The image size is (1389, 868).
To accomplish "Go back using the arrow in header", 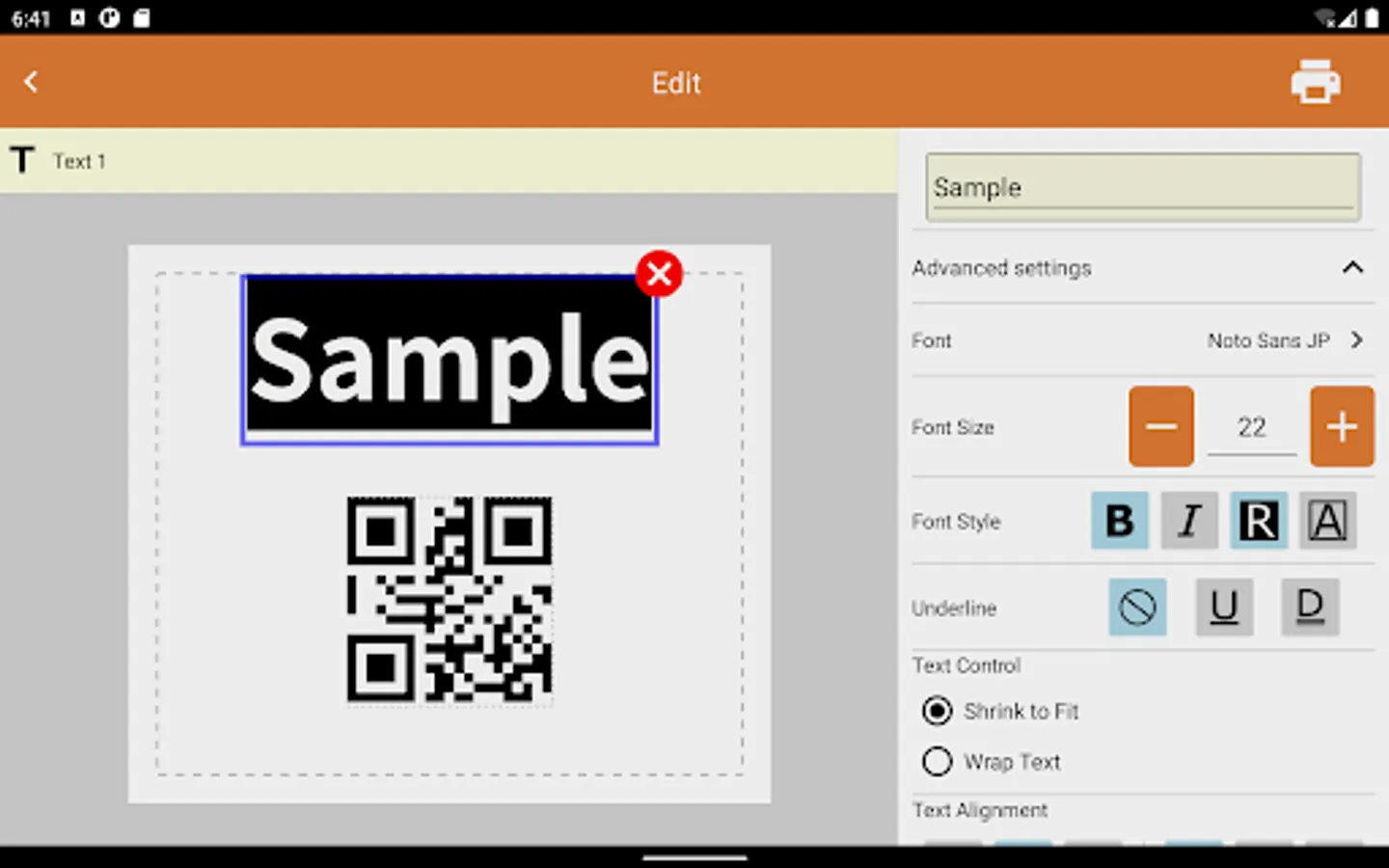I will coord(31,82).
